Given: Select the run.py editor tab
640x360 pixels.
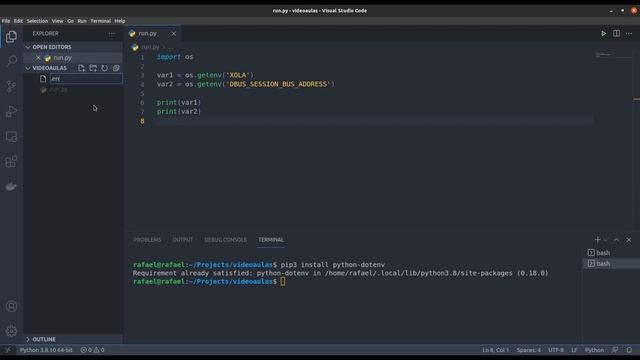Looking at the screenshot, I should [x=152, y=33].
